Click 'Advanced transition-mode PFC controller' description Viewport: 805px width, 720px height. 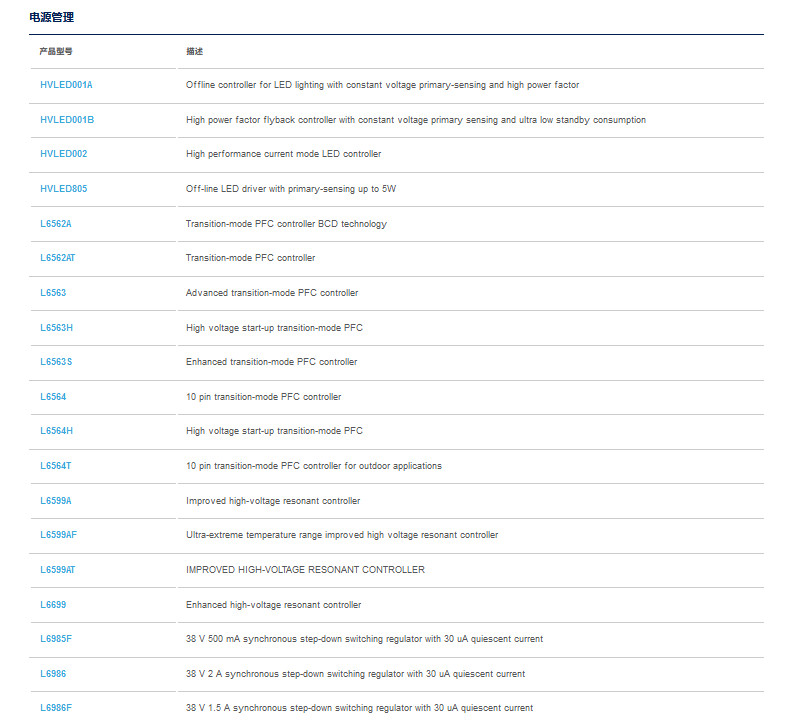click(272, 292)
